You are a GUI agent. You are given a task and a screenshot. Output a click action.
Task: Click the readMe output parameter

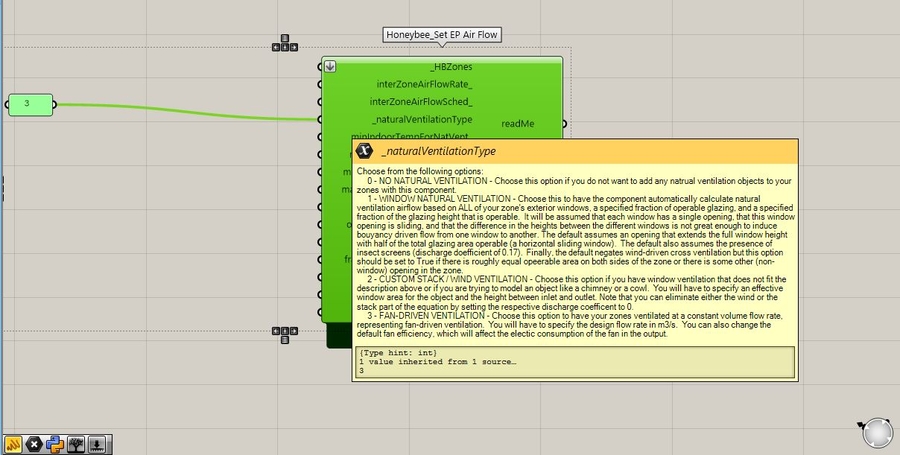tap(517, 124)
